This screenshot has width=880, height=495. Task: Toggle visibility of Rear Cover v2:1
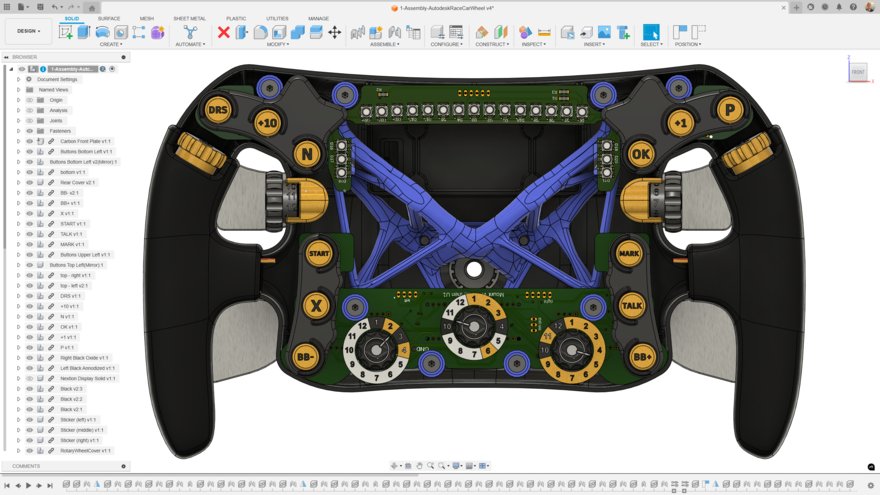pyautogui.click(x=29, y=182)
